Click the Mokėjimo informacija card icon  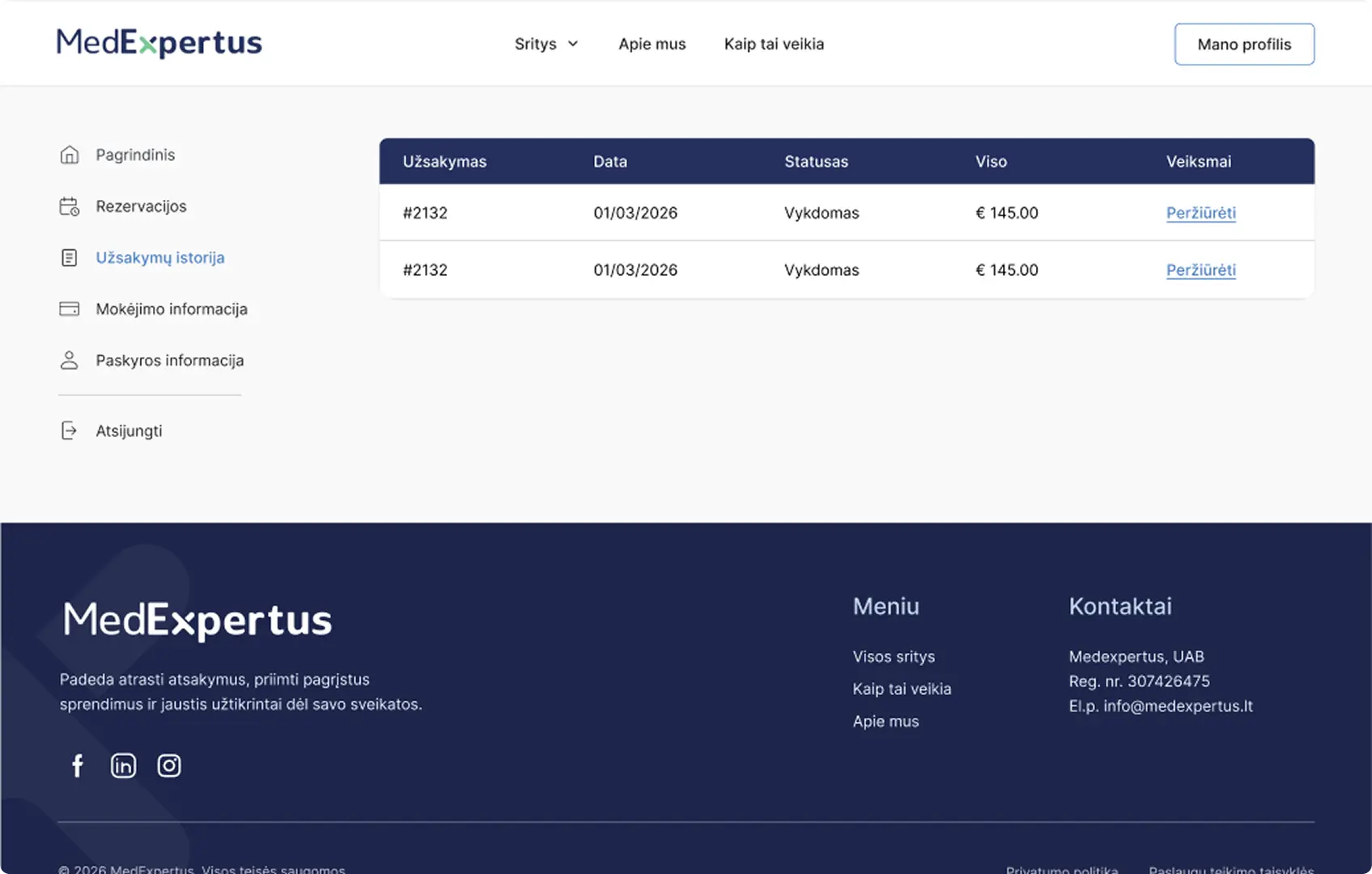[70, 309]
